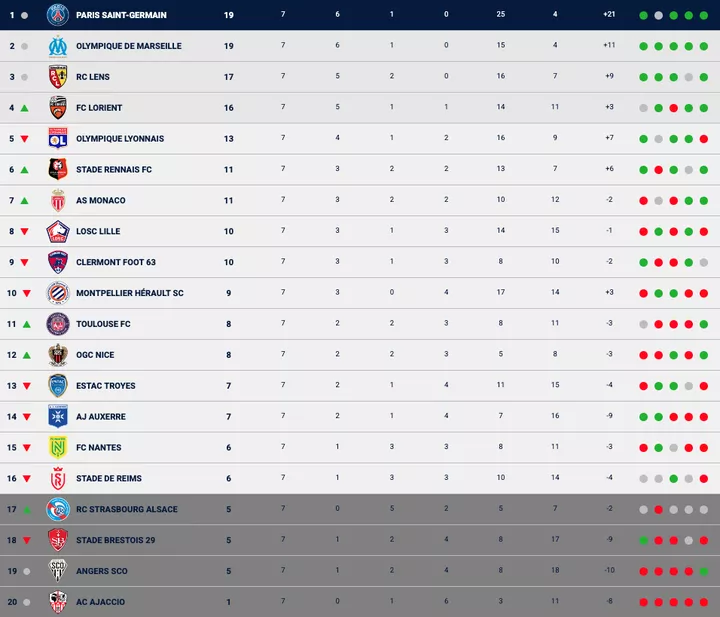Click the Toulouse FC crest icon
Screen dimensions: 720x617
(57, 324)
